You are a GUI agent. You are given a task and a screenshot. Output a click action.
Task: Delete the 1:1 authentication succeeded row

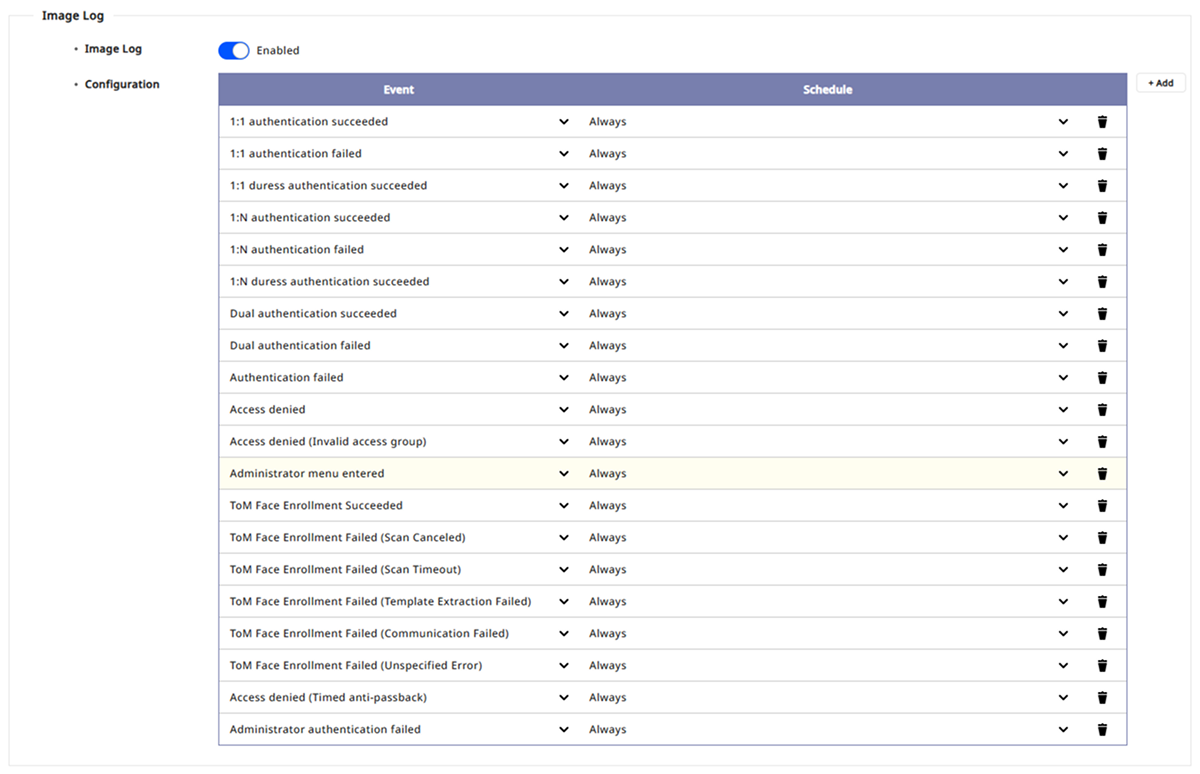[1102, 122]
